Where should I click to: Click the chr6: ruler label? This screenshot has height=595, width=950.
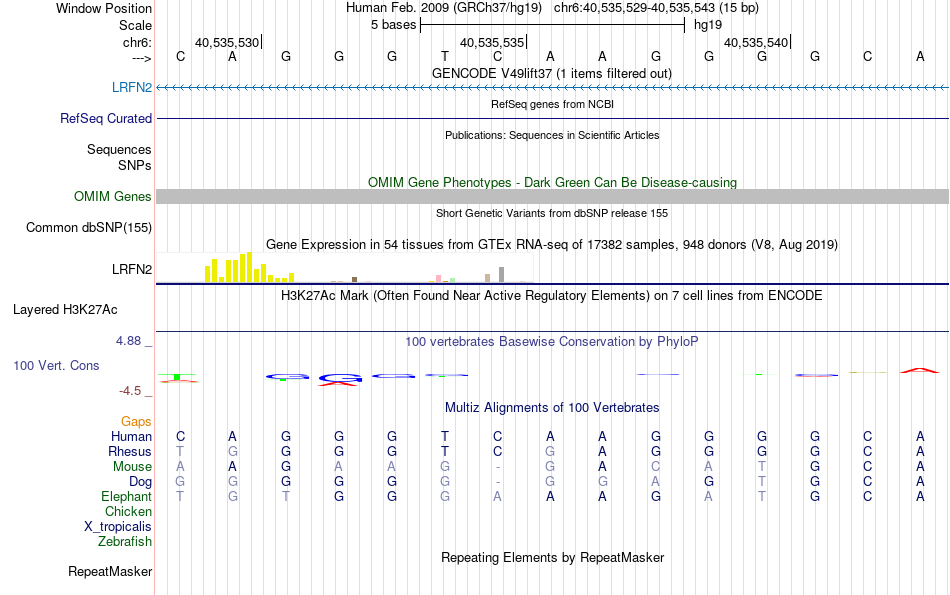[x=138, y=42]
